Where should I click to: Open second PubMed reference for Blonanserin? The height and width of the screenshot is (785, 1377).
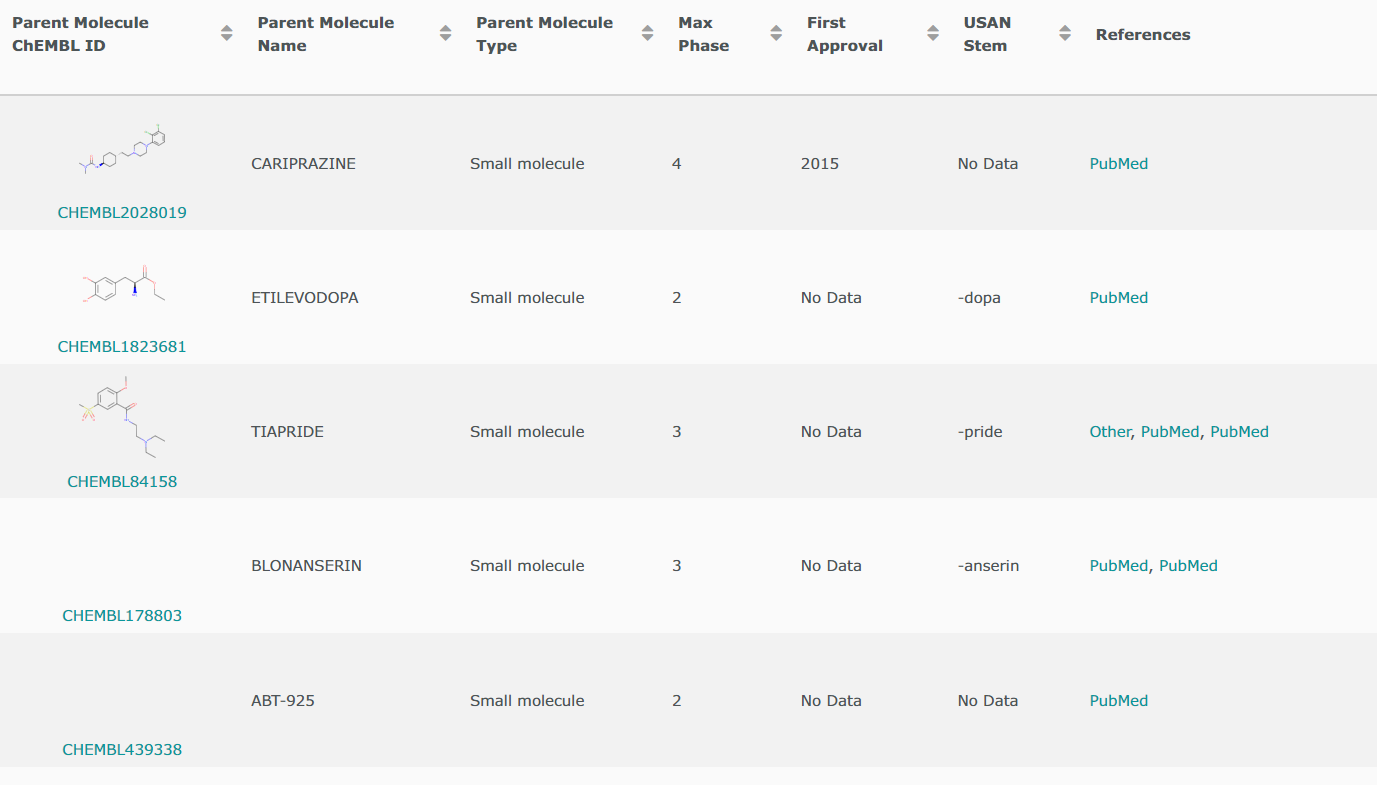pos(1188,566)
